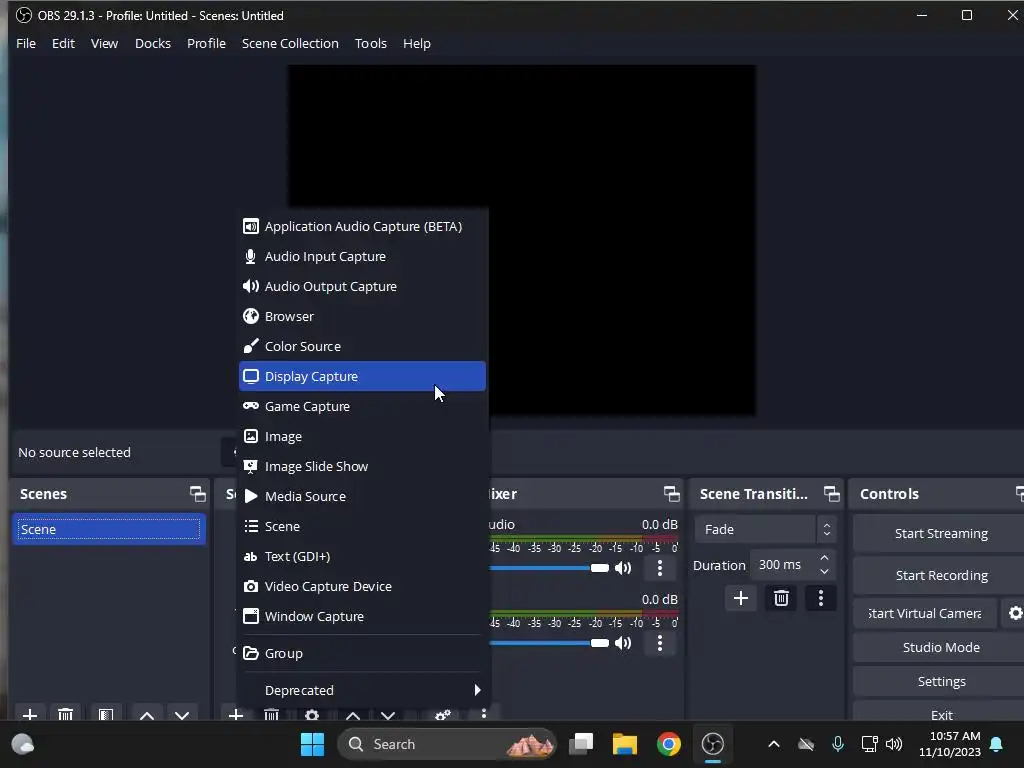Open the Windows Start menu
This screenshot has width=1024, height=768.
click(312, 744)
